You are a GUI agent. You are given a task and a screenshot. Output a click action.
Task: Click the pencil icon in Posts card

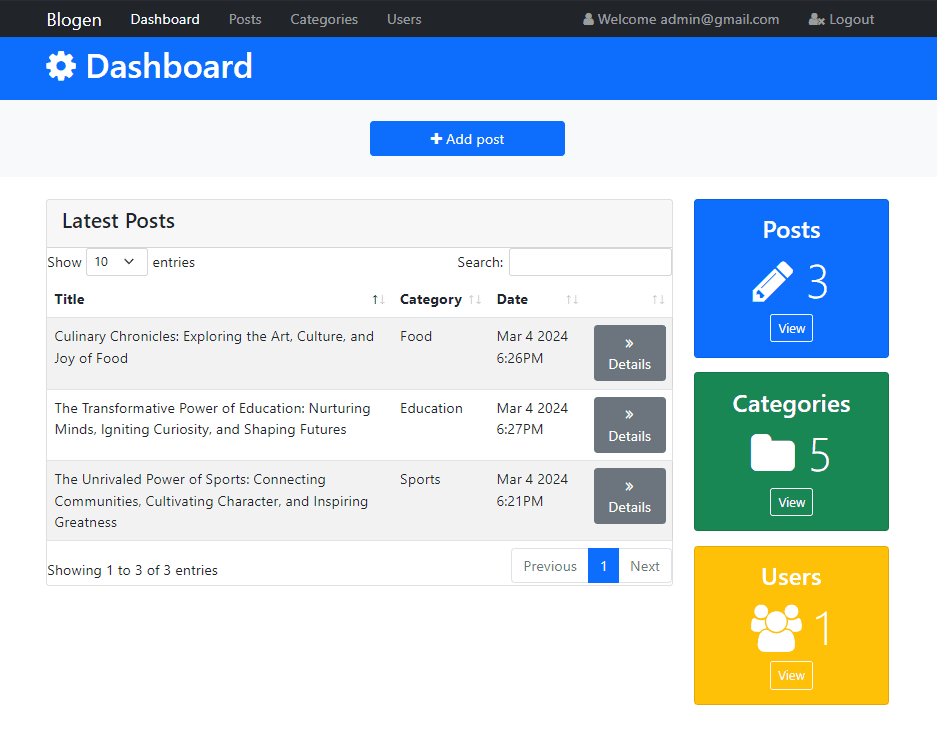tap(772, 282)
